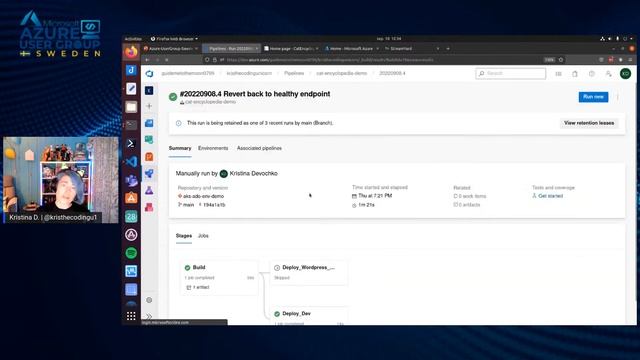The height and width of the screenshot is (360, 640).
Task: Open the Azure DevOps home logo
Action: 149,73
